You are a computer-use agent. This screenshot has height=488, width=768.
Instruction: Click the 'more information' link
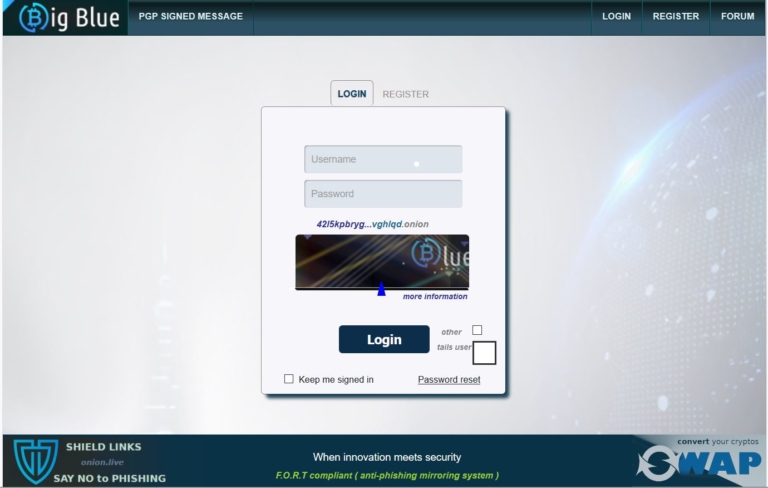point(435,296)
